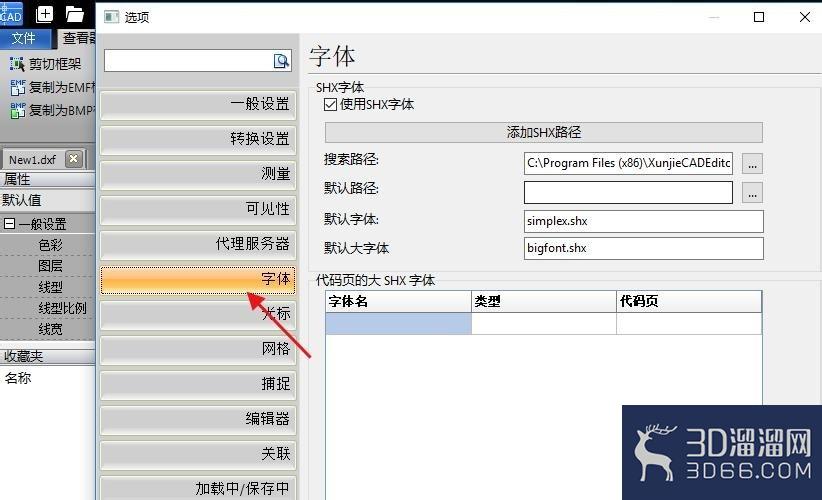
Task: Switch to the 查看器 tab
Action: (x=78, y=38)
